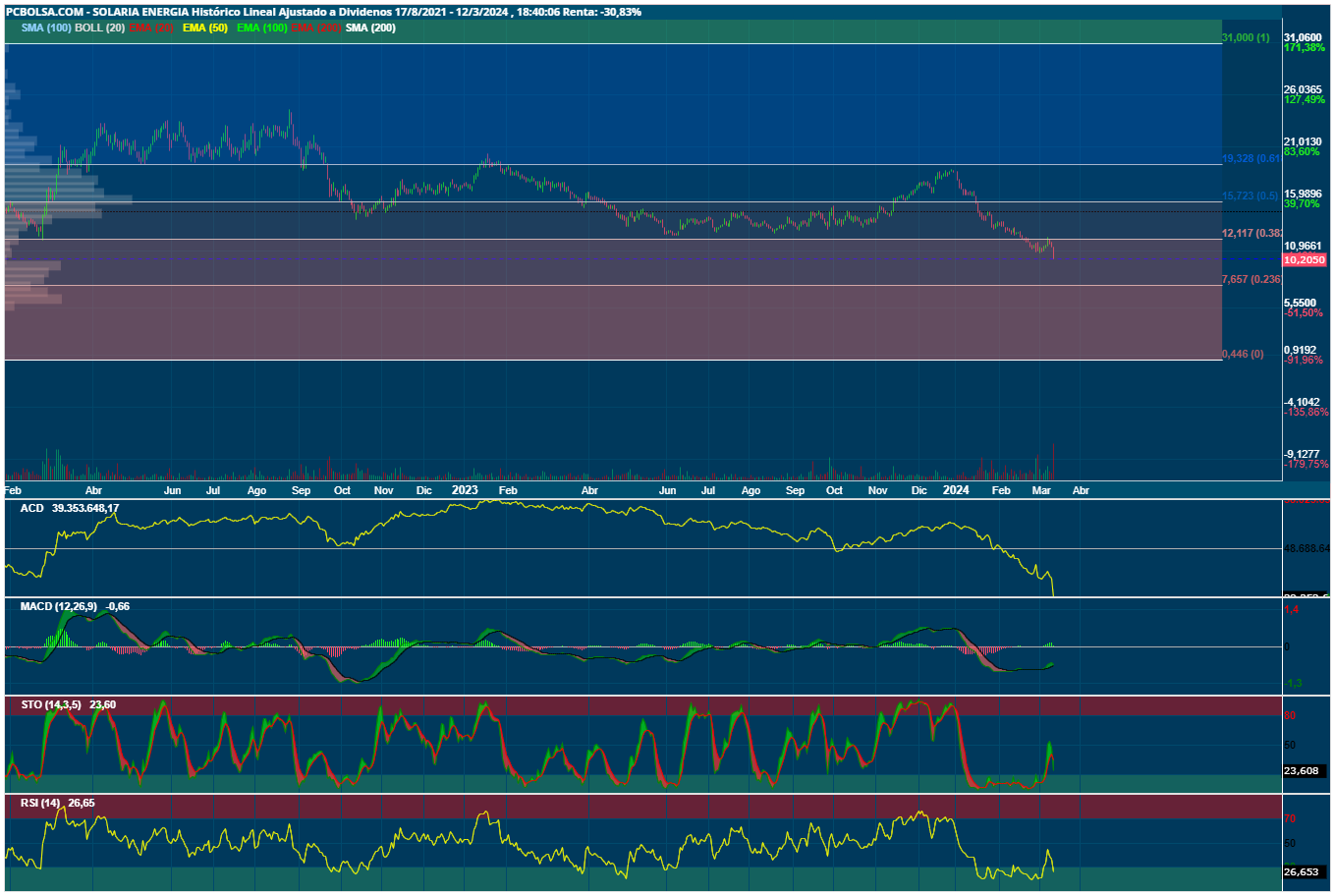Click the 10,9661 price axis value

(x=1303, y=246)
